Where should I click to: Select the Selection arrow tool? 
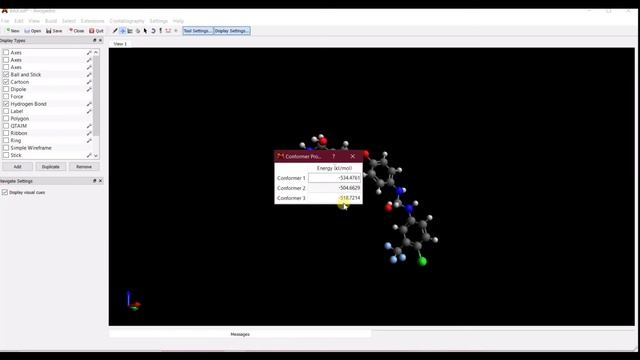(145, 31)
